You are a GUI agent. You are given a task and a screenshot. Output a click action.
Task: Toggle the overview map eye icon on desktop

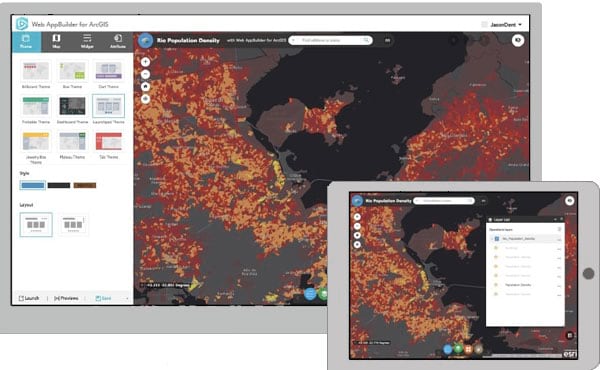click(518, 40)
